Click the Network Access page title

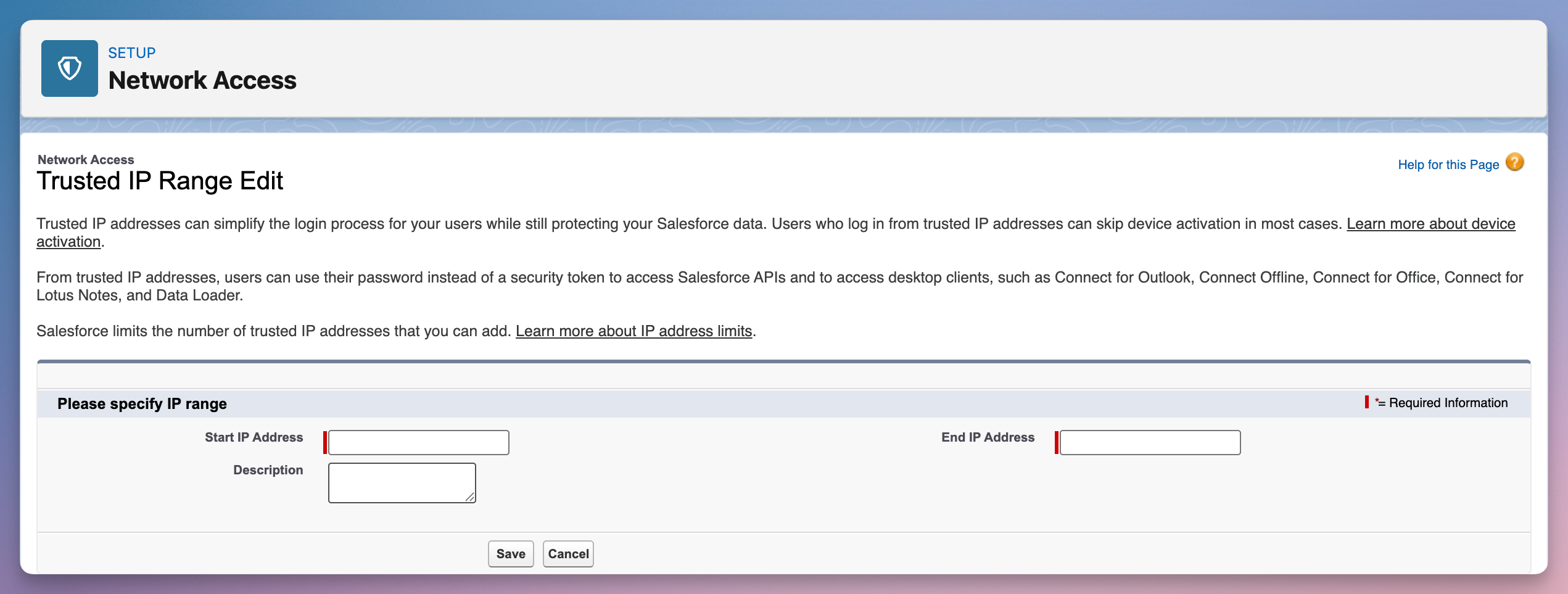[202, 81]
